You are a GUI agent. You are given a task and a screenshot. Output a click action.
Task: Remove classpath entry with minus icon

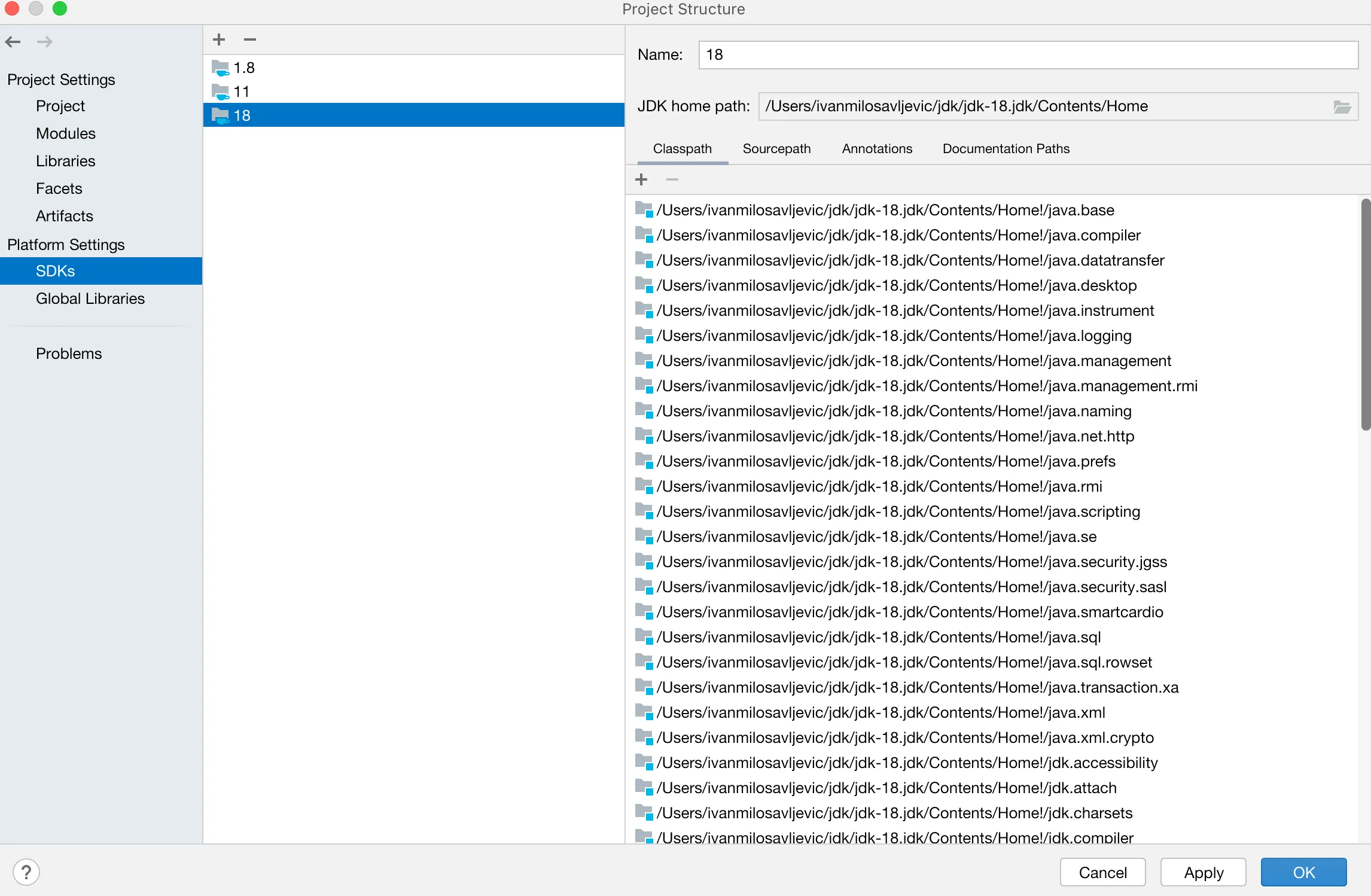(x=672, y=179)
